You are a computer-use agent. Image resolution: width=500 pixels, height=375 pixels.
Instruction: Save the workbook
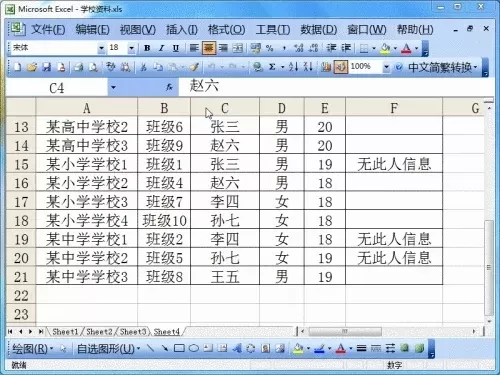click(47, 67)
